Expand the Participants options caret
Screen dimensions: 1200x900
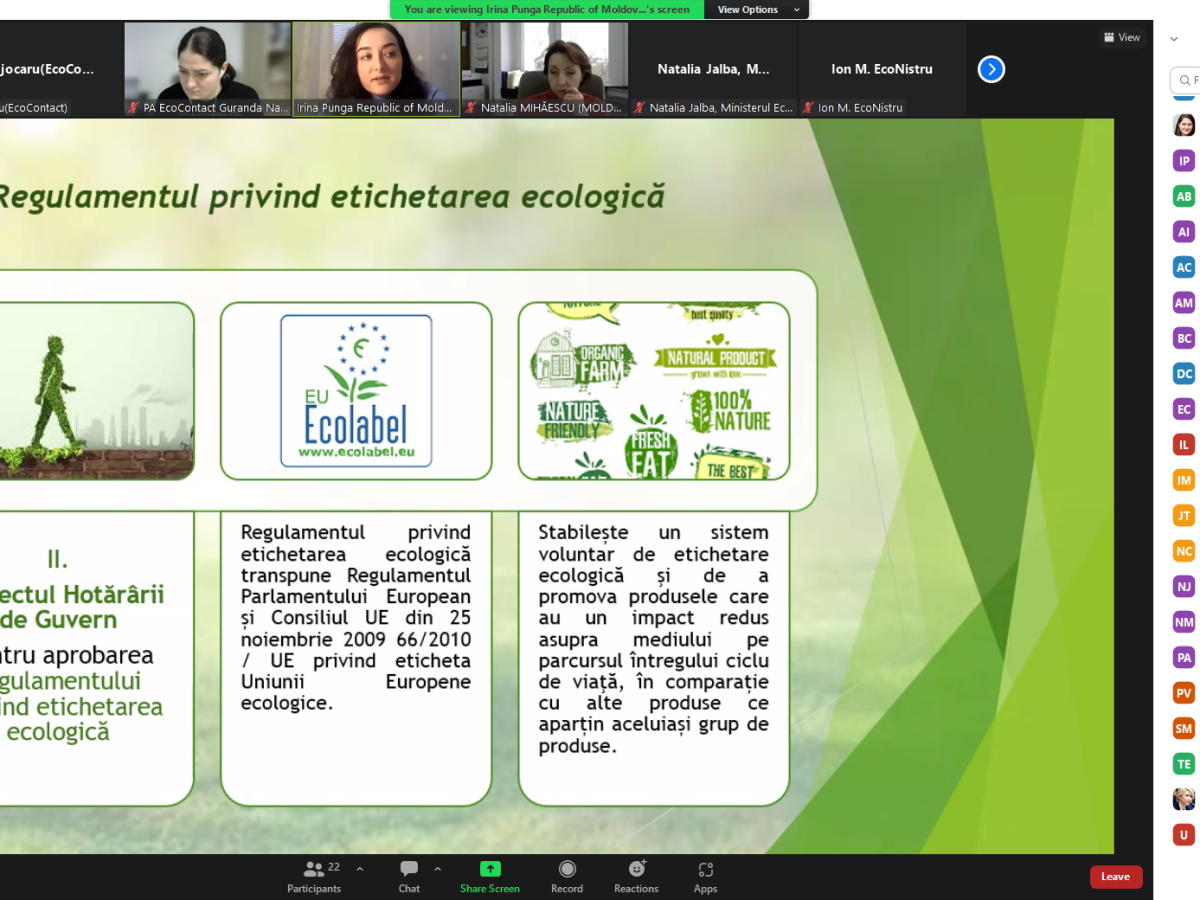(x=360, y=869)
